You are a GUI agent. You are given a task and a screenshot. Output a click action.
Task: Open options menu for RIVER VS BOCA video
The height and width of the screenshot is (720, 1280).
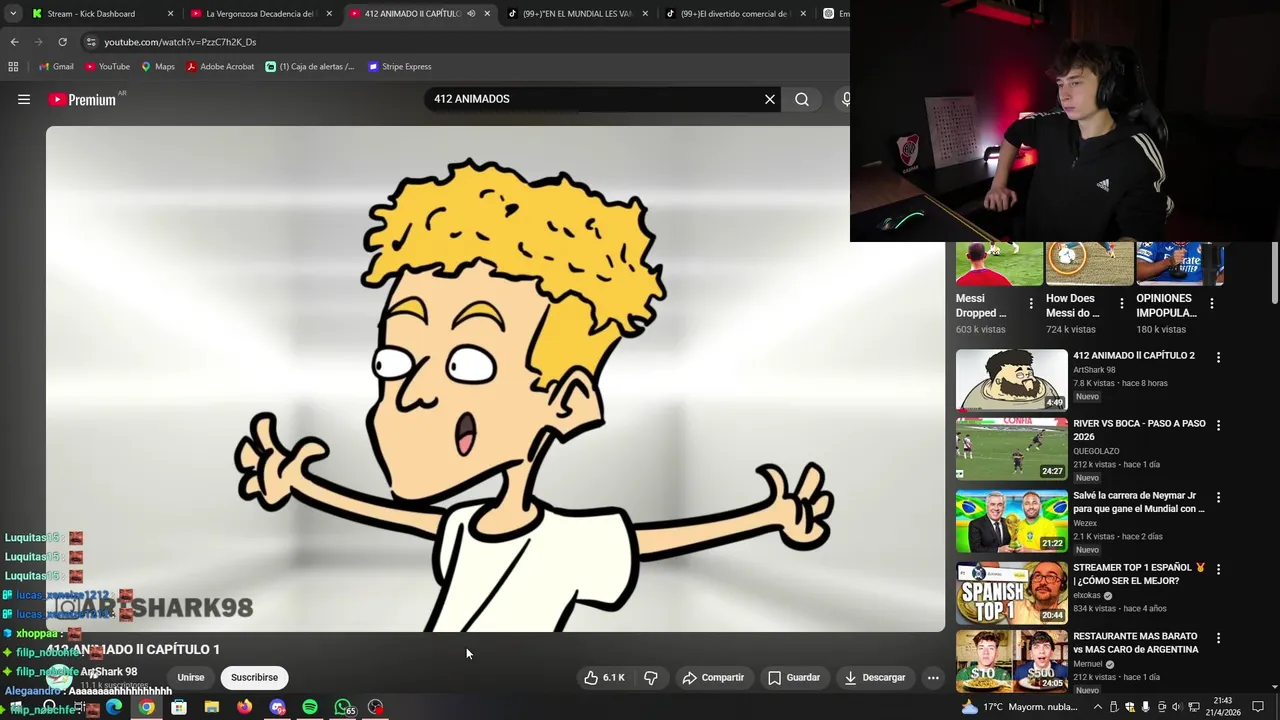click(1218, 425)
